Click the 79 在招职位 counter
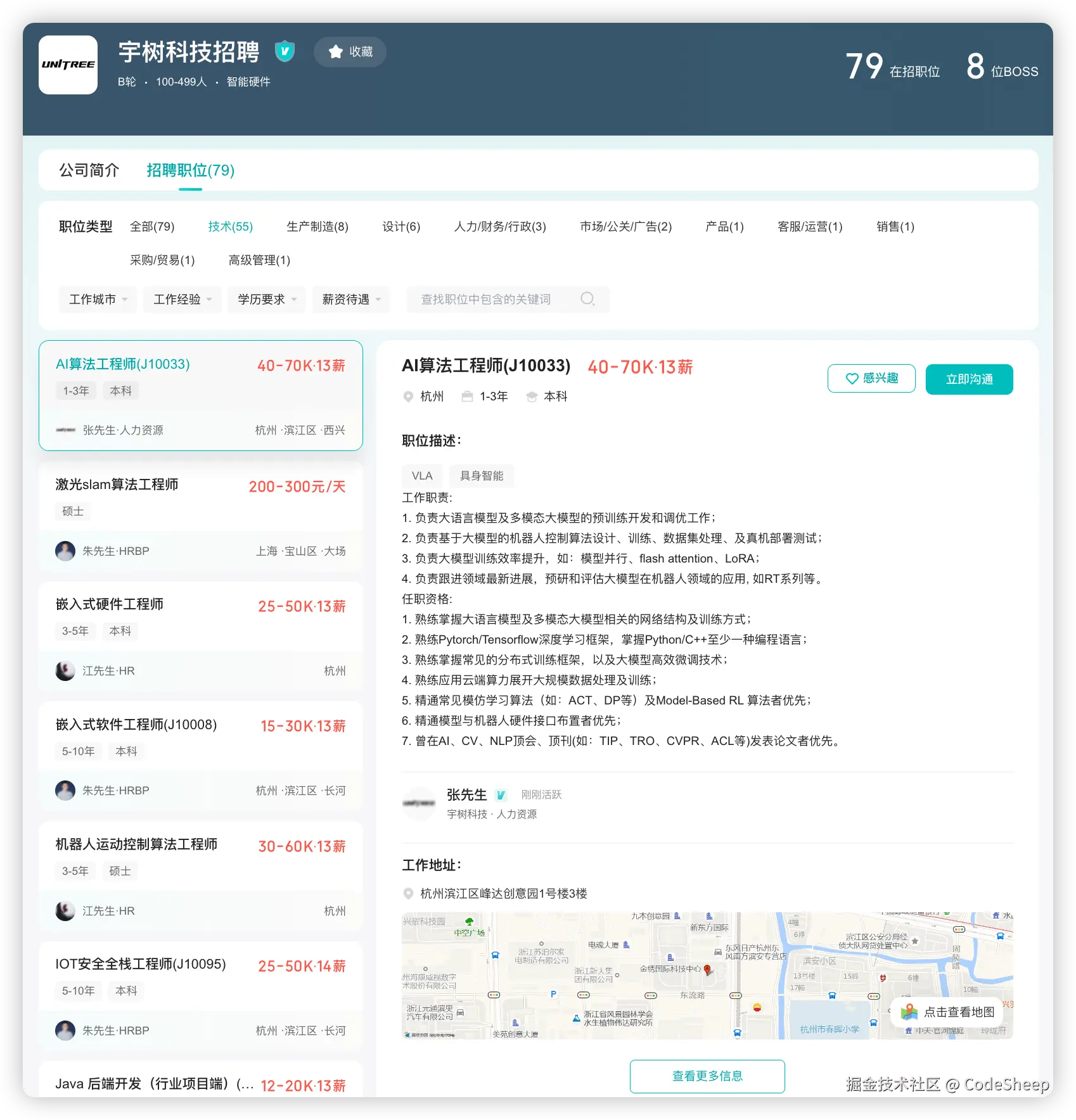Viewport: 1076px width, 1120px height. [x=892, y=67]
